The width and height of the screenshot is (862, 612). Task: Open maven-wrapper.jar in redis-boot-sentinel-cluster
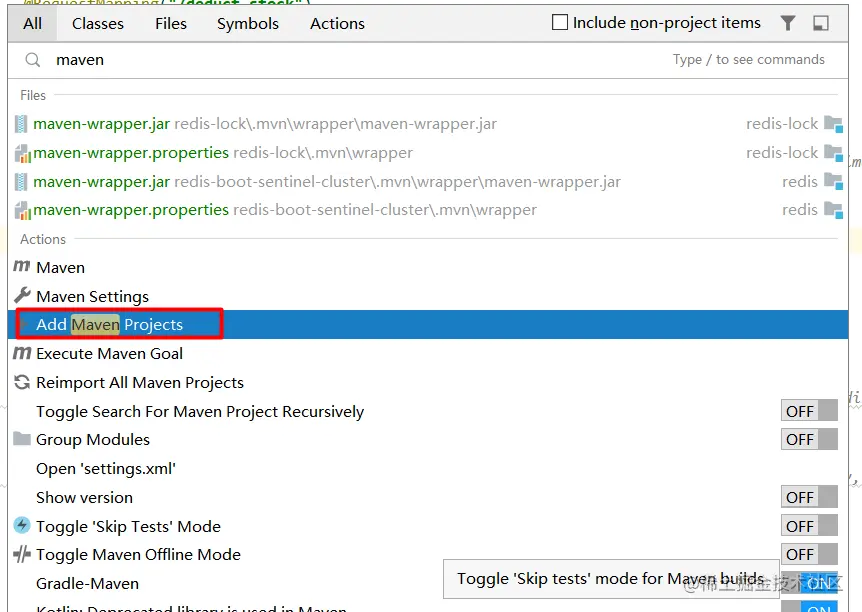[428, 181]
